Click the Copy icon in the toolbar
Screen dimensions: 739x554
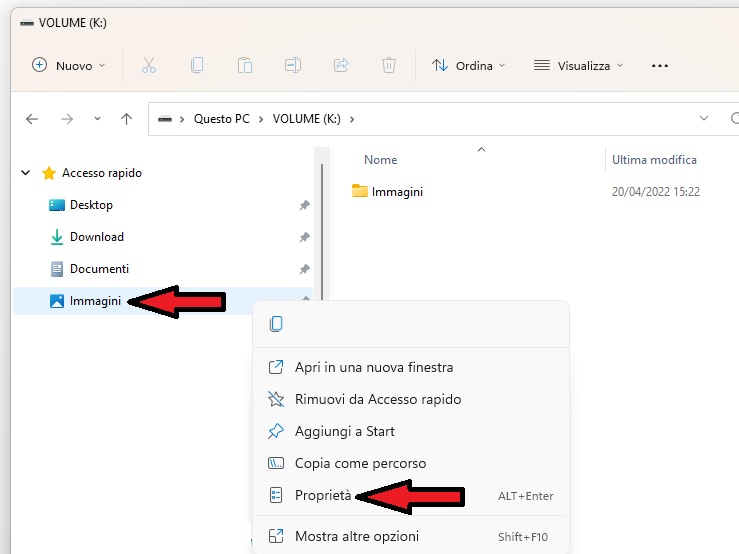197,65
